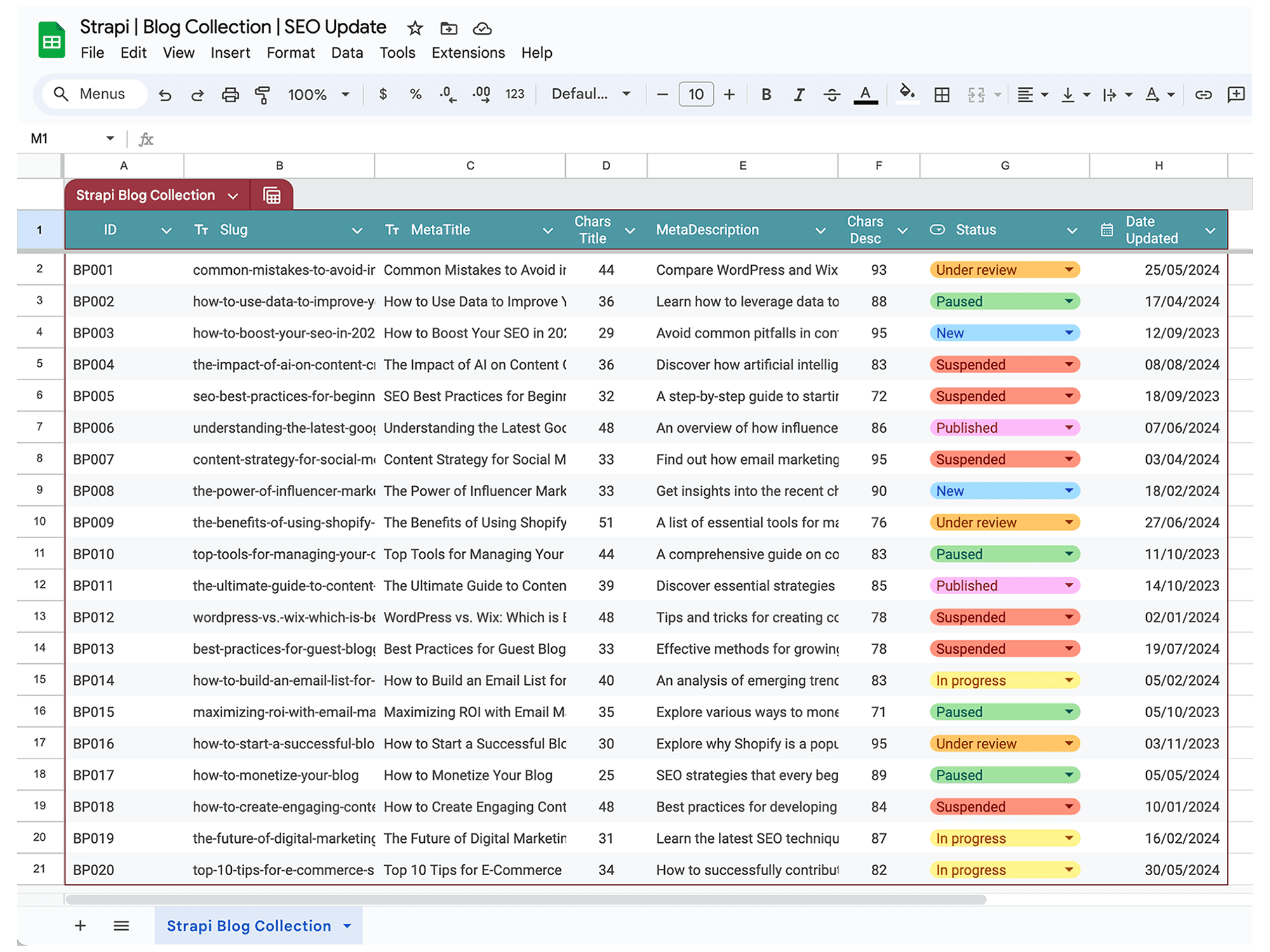
Task: Format as currency with dollar icon
Action: (383, 94)
